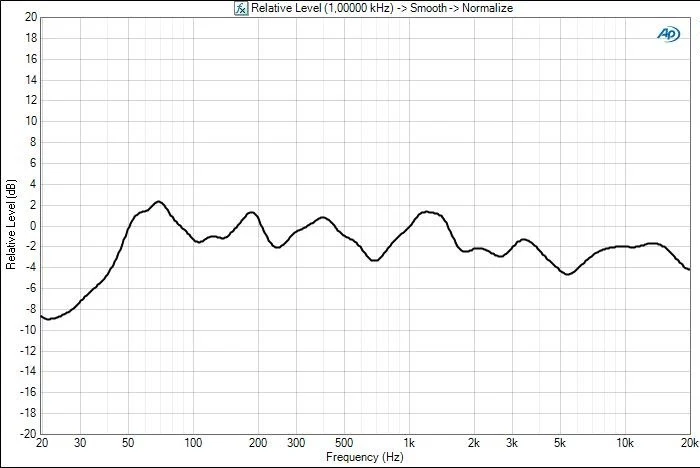This screenshot has height=468, width=700.
Task: Click the curve dip near 5.5 kHz
Action: 568,274
